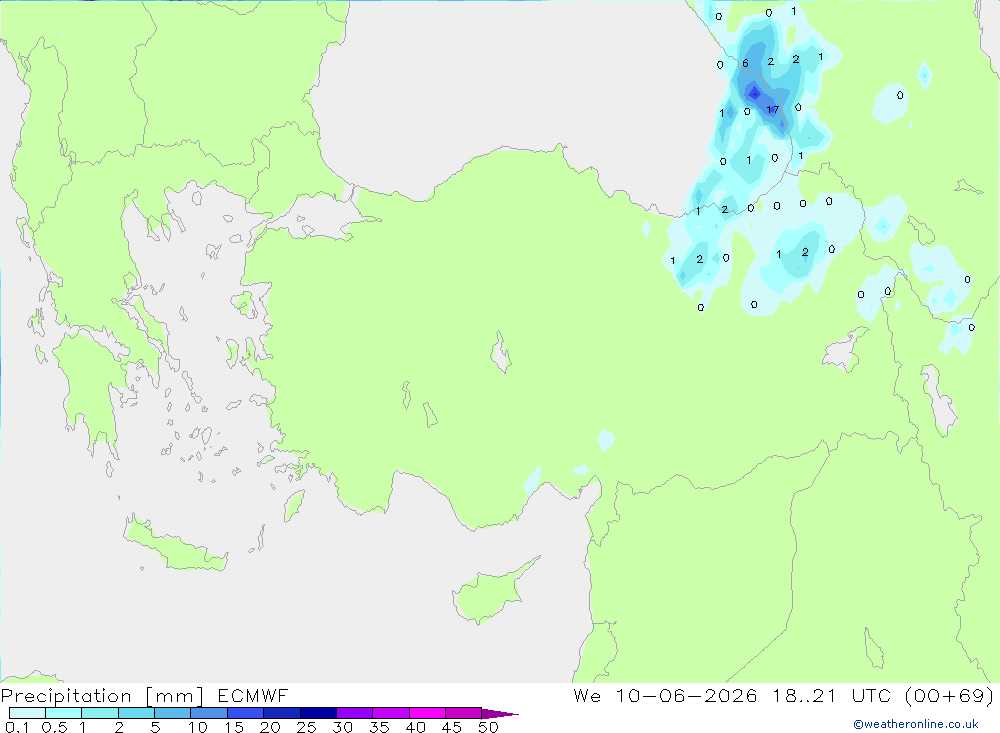Click the '6' precipitation value on map

[745, 63]
